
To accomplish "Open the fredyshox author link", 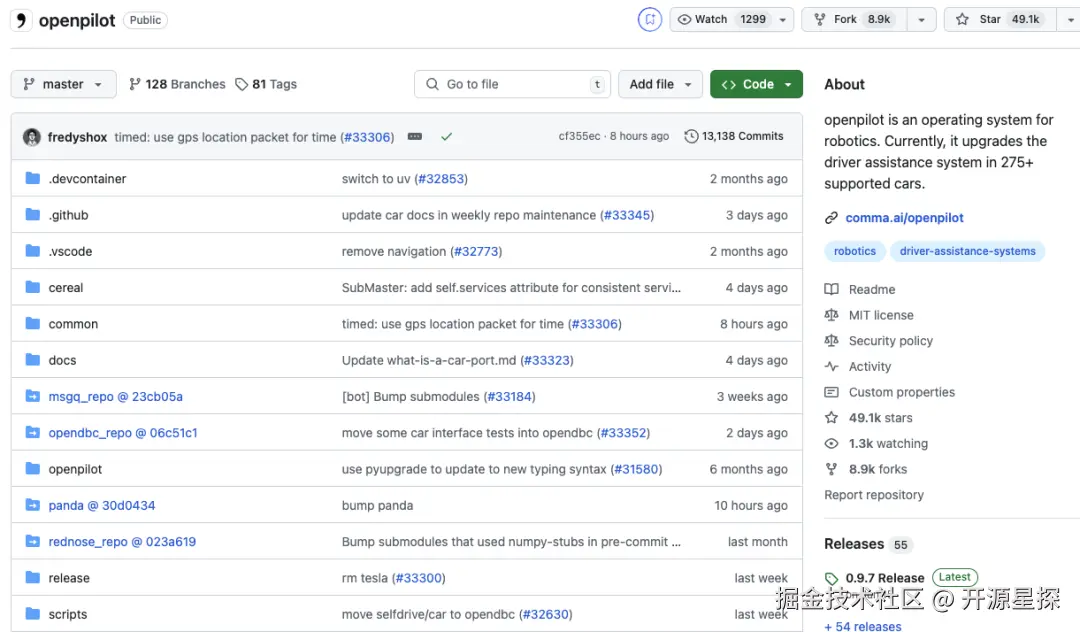I will click(77, 137).
